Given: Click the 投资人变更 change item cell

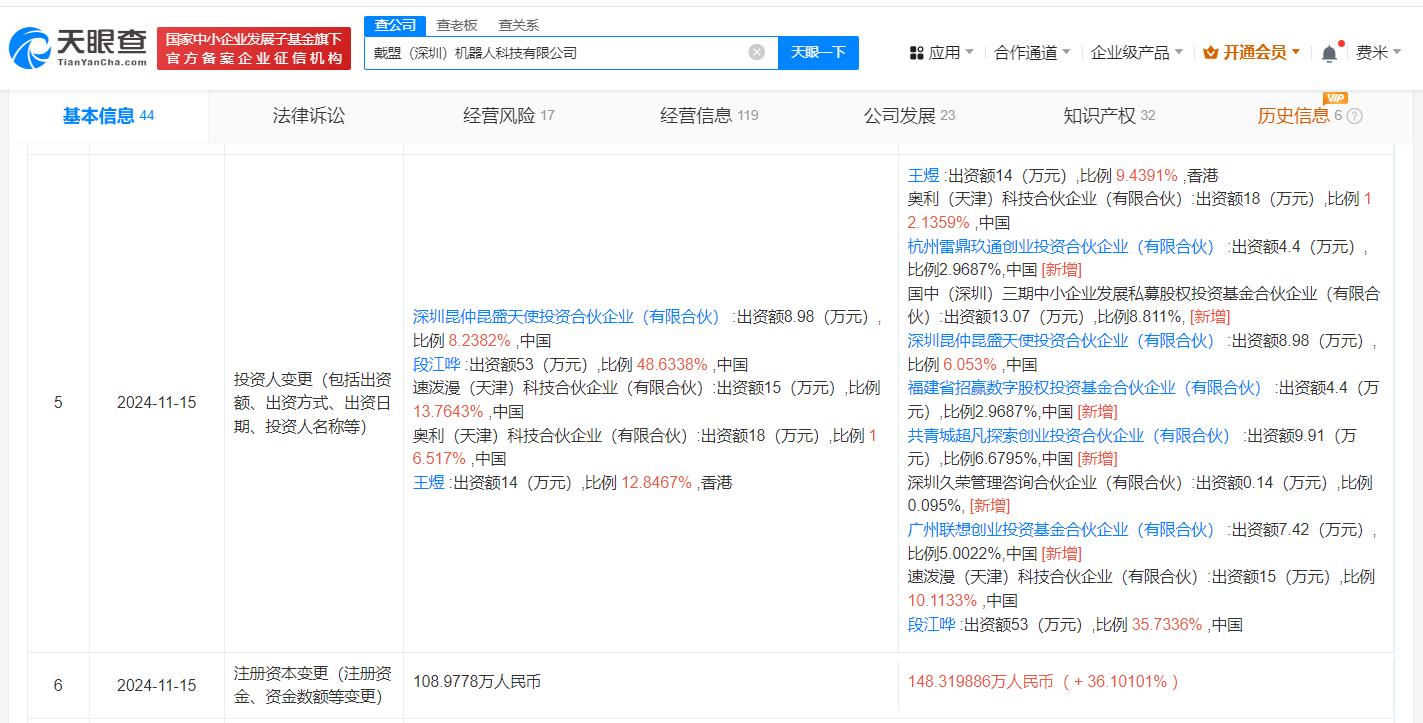Looking at the screenshot, I should (x=312, y=403).
